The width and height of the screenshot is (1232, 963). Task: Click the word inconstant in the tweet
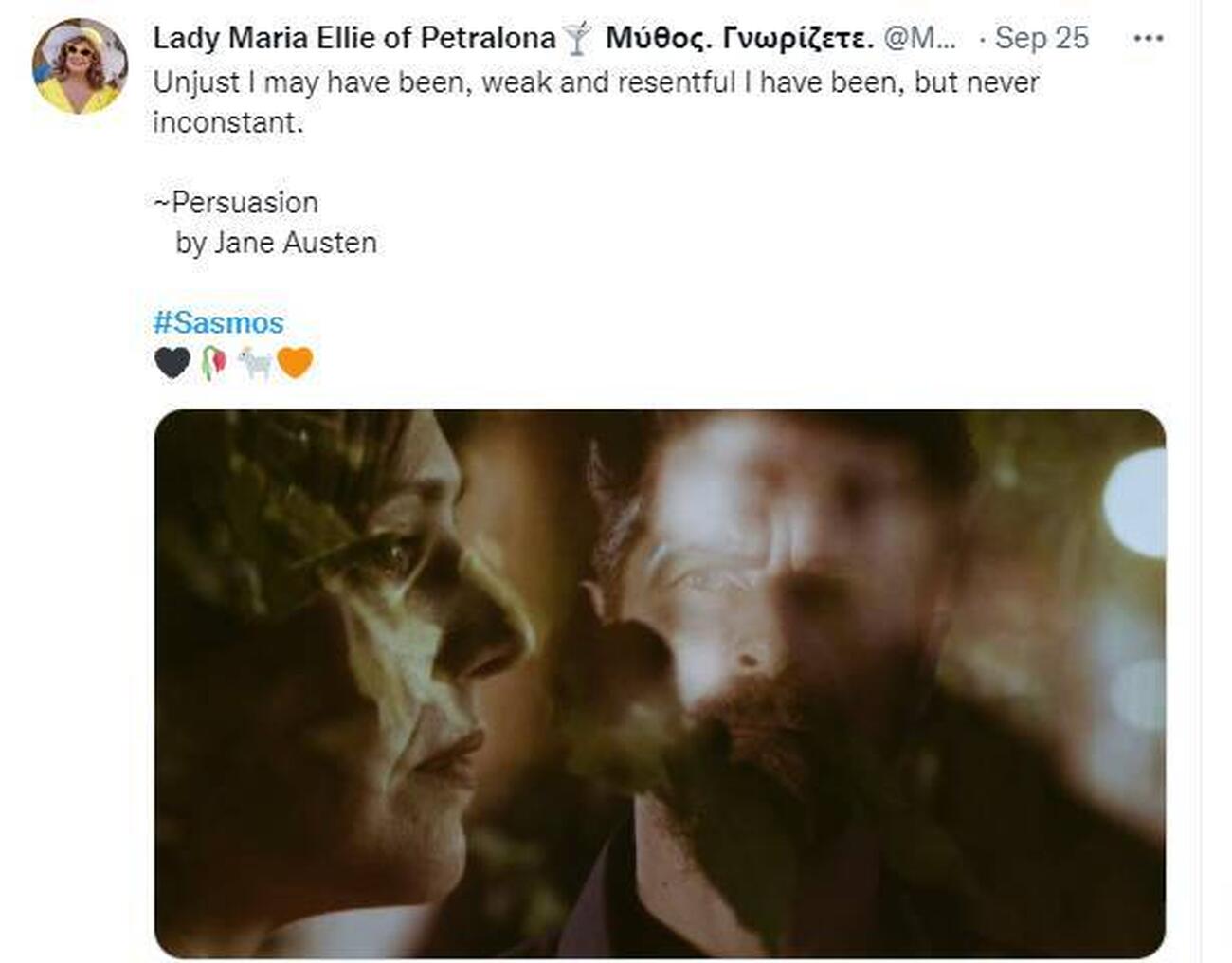coord(228,122)
